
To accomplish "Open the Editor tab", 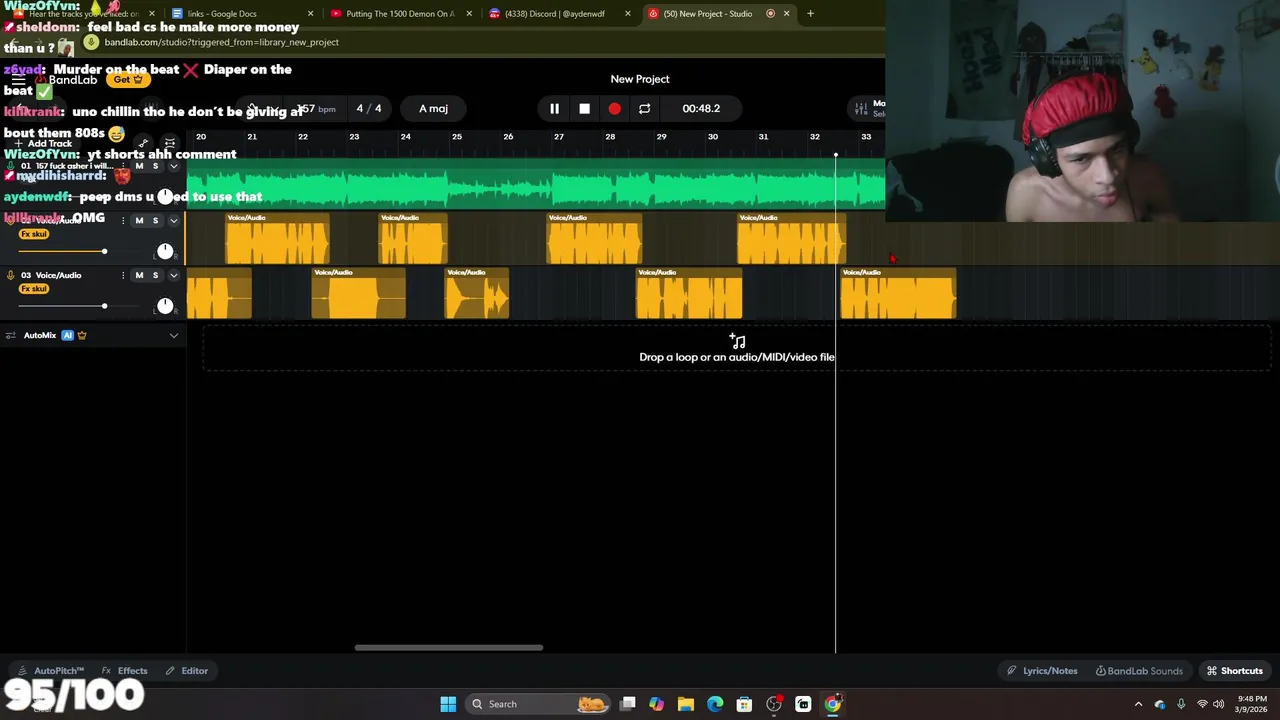I will click(x=187, y=671).
